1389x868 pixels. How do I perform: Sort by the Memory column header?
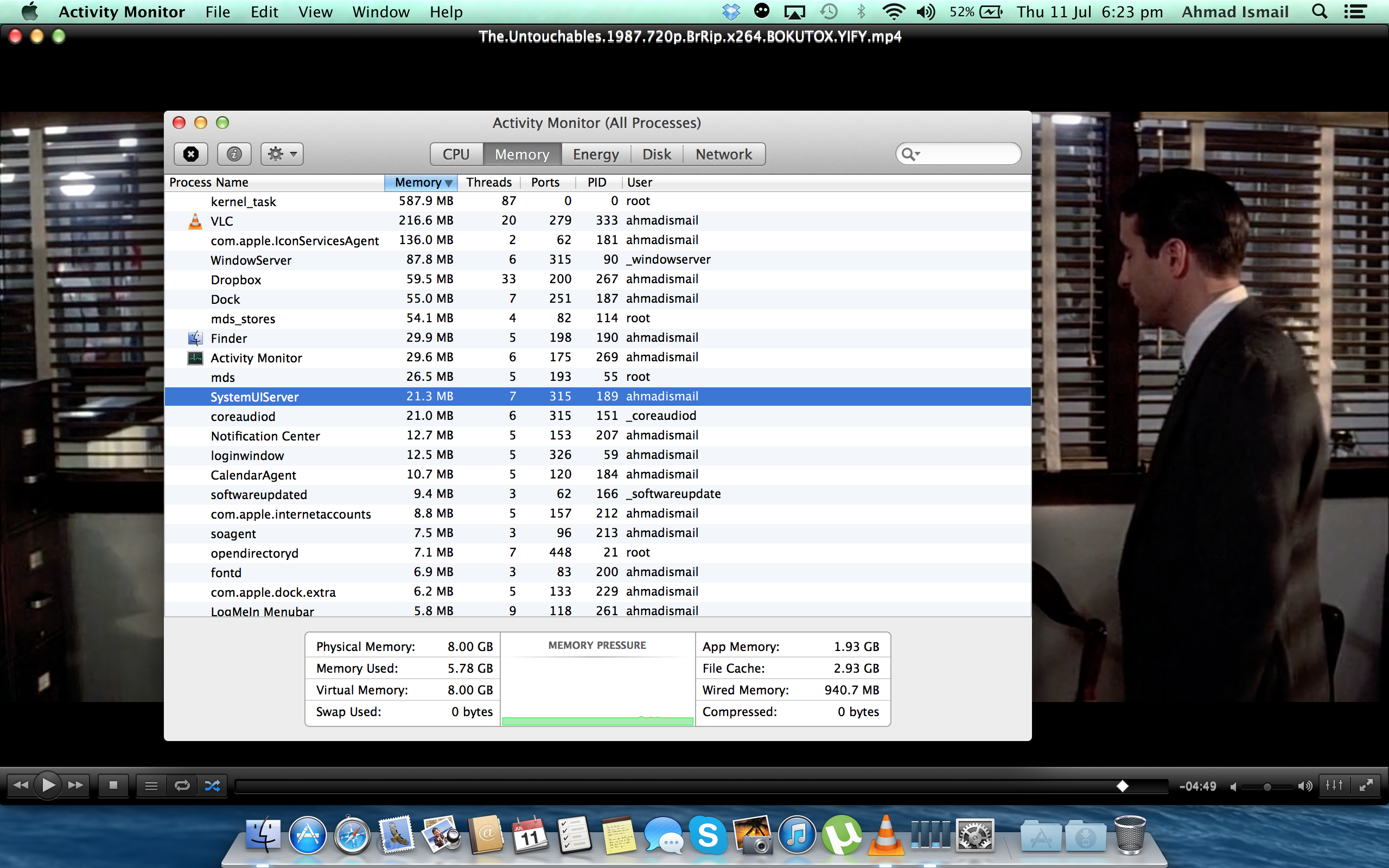[420, 183]
